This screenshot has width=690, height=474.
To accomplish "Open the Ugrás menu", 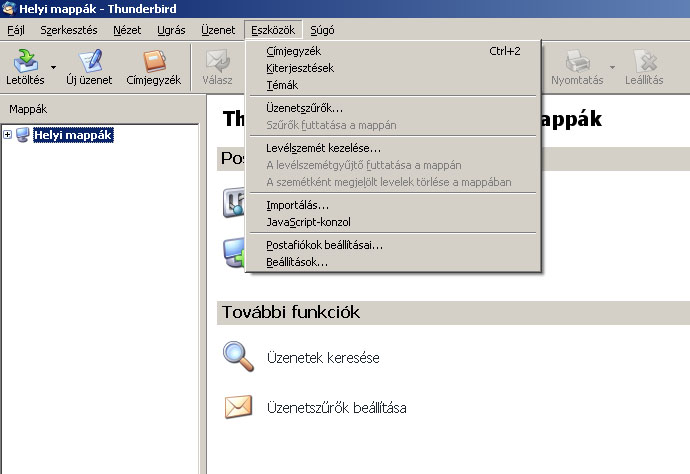I will [x=171, y=30].
